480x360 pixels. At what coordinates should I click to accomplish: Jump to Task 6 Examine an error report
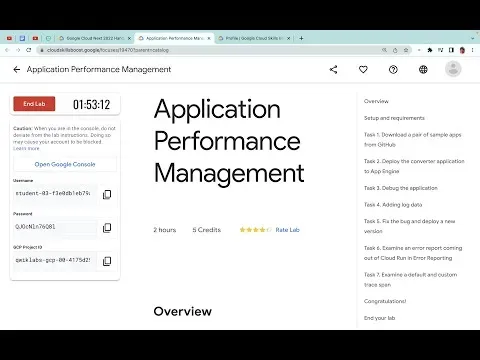coord(413,253)
